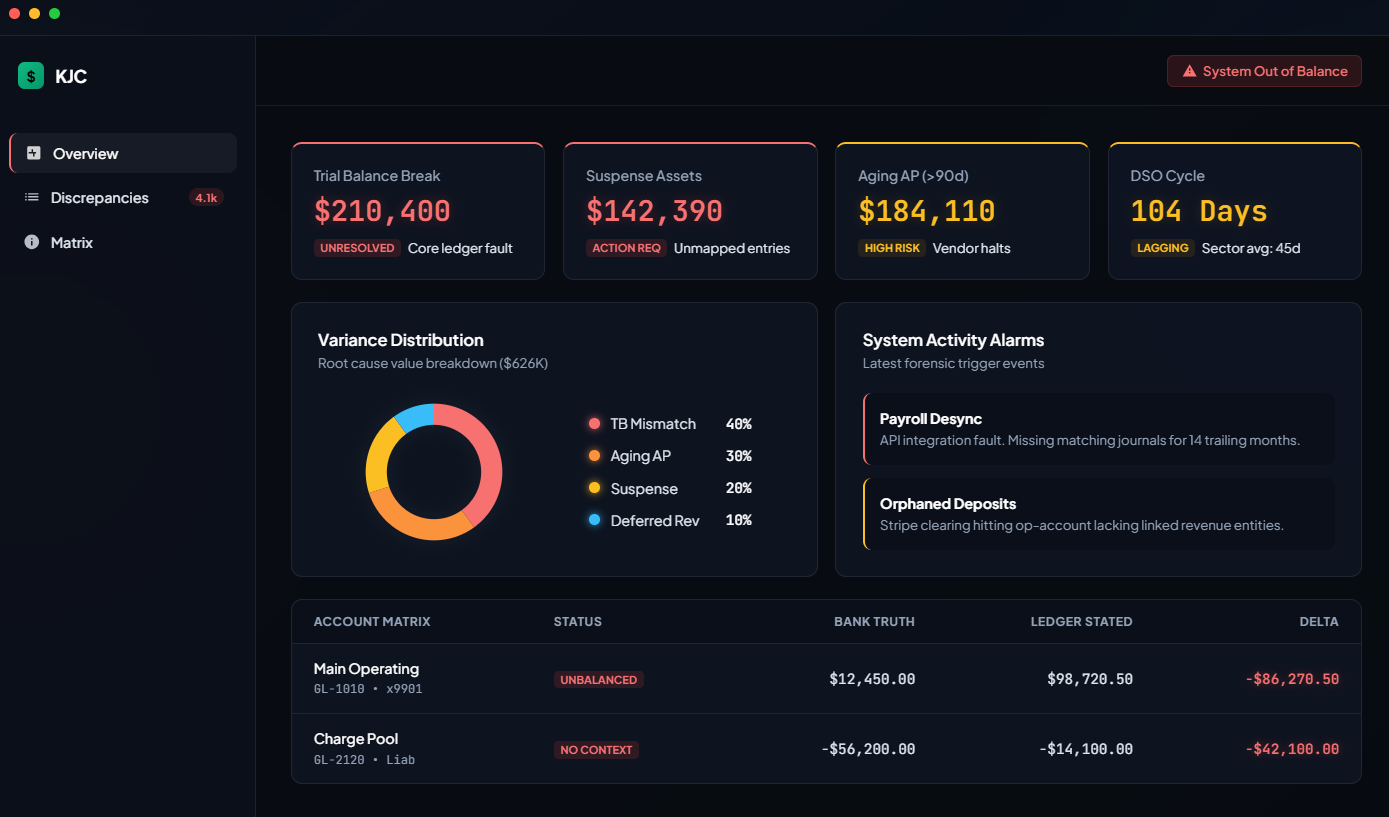This screenshot has width=1389, height=817.
Task: Click the TB Mismatch legend label
Action: [653, 424]
